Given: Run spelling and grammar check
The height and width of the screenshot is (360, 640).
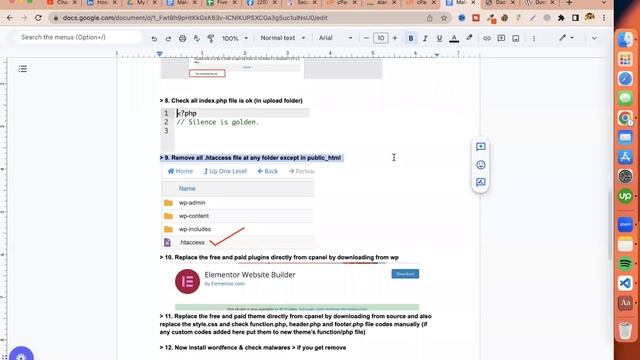Looking at the screenshot, I should (196, 38).
